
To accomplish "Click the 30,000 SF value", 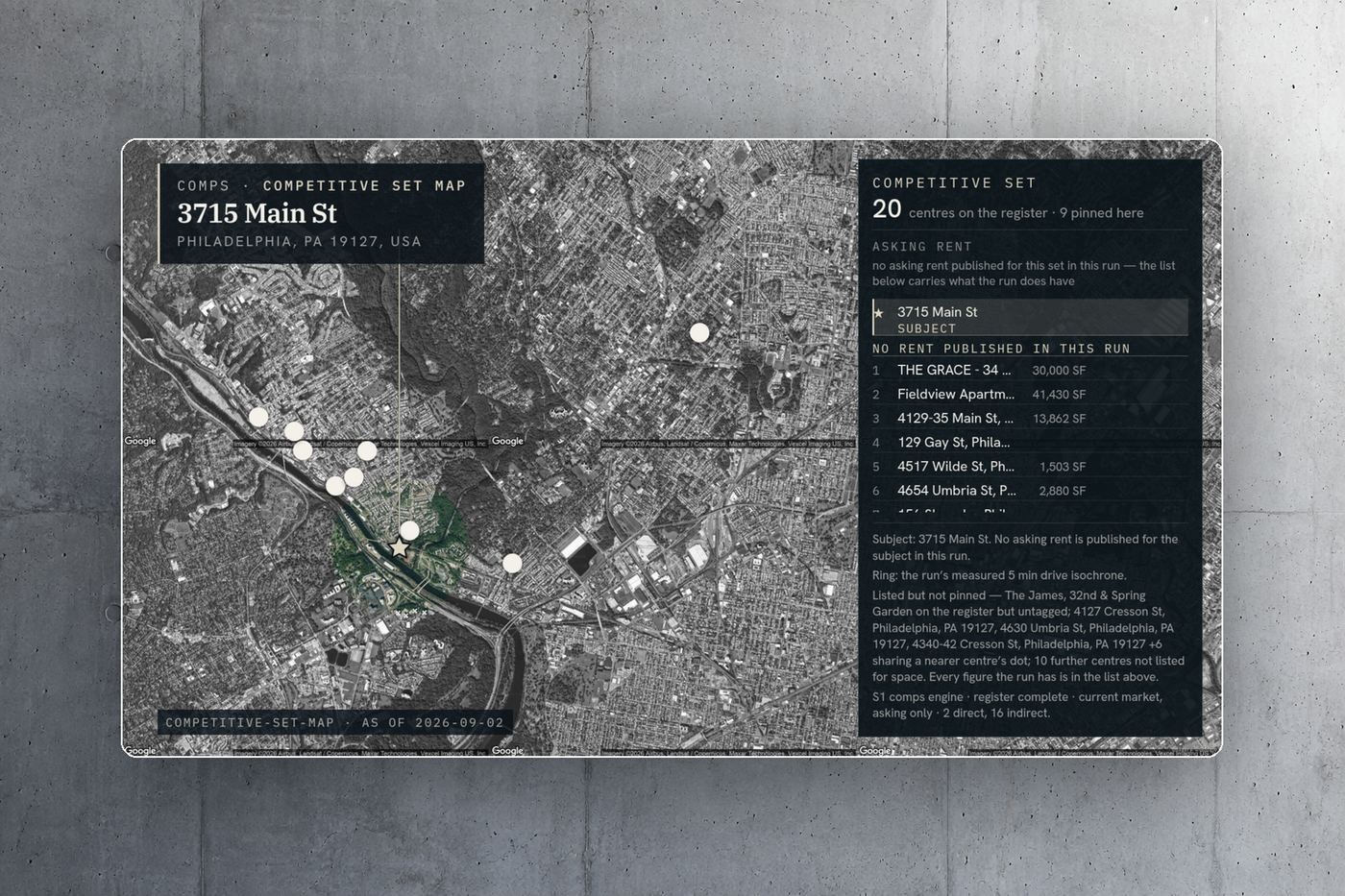I will click(1059, 371).
